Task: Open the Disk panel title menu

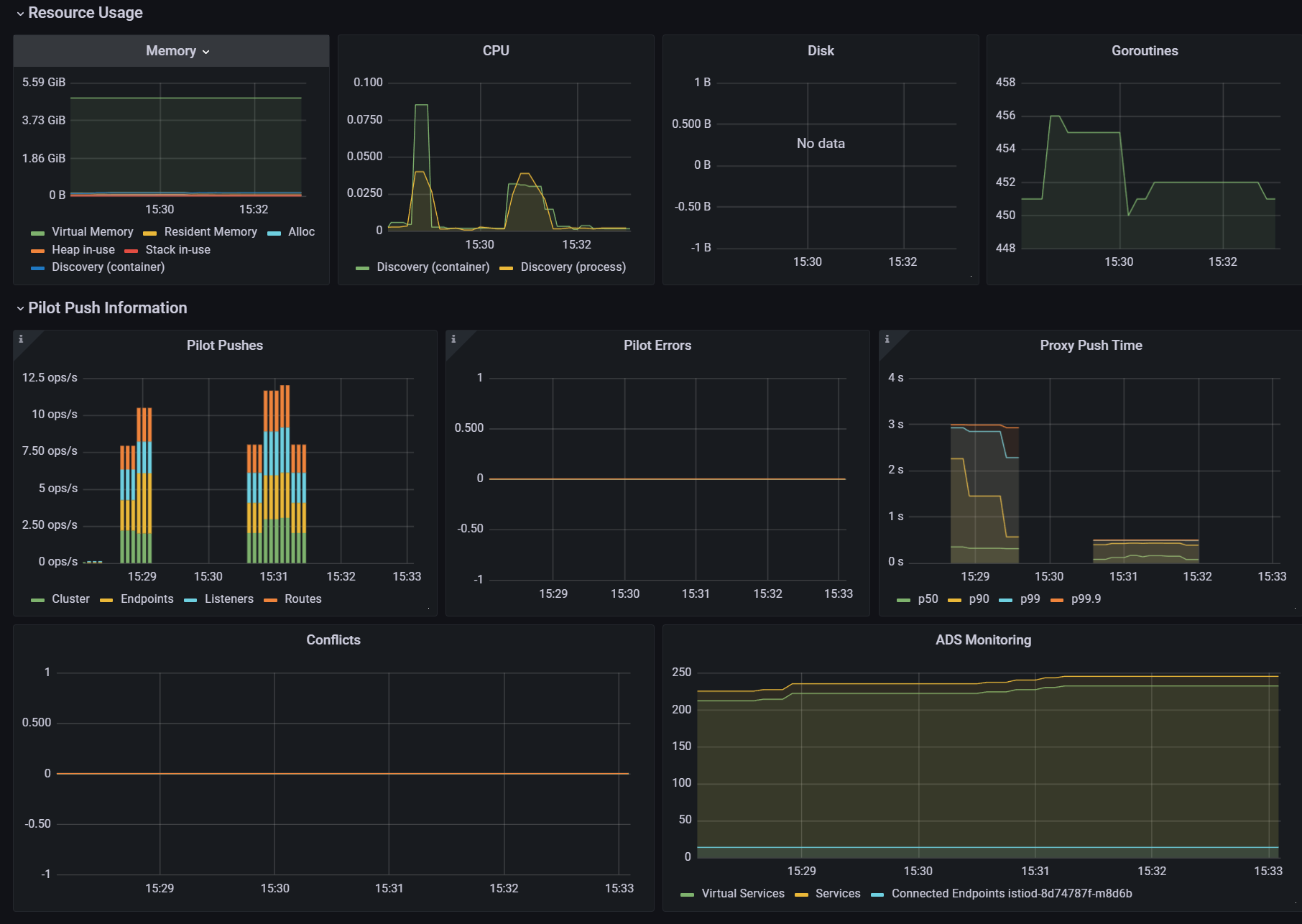Action: click(821, 51)
